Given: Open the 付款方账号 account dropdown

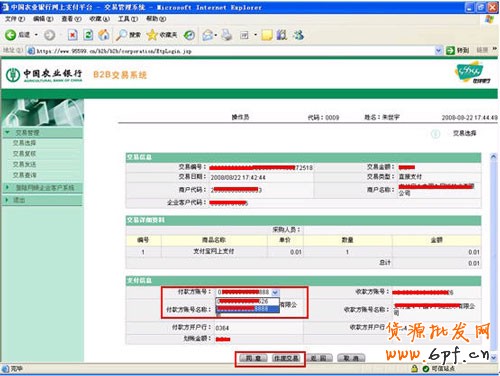Looking at the screenshot, I should 275,292.
